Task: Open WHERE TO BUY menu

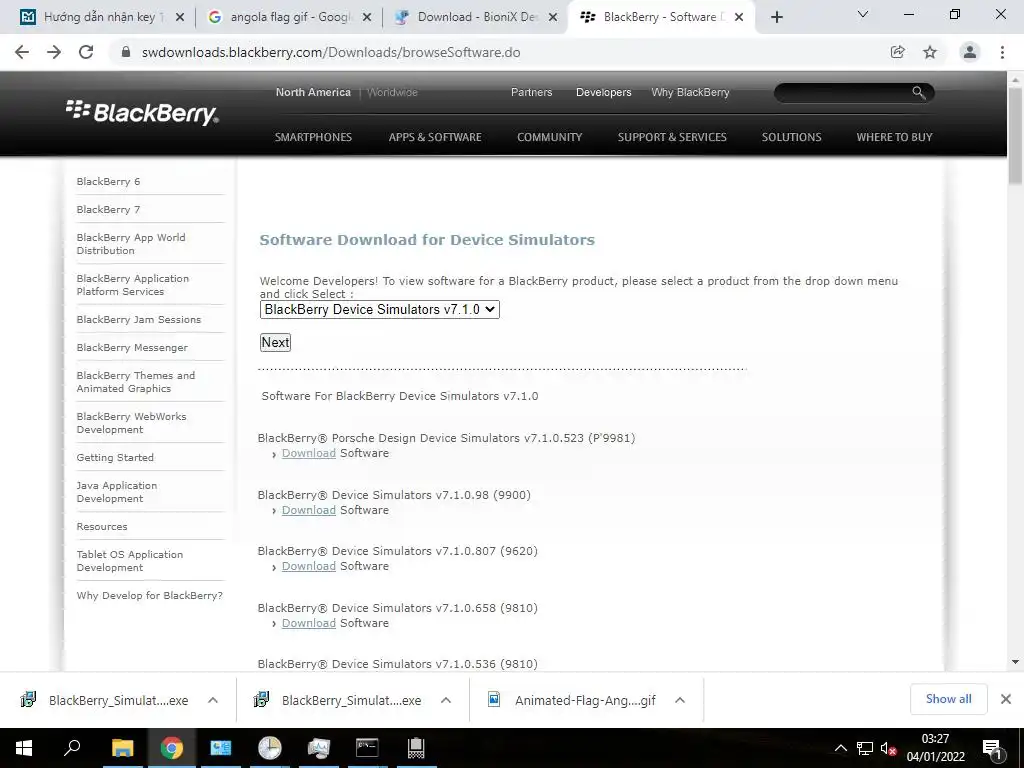Action: 894,137
